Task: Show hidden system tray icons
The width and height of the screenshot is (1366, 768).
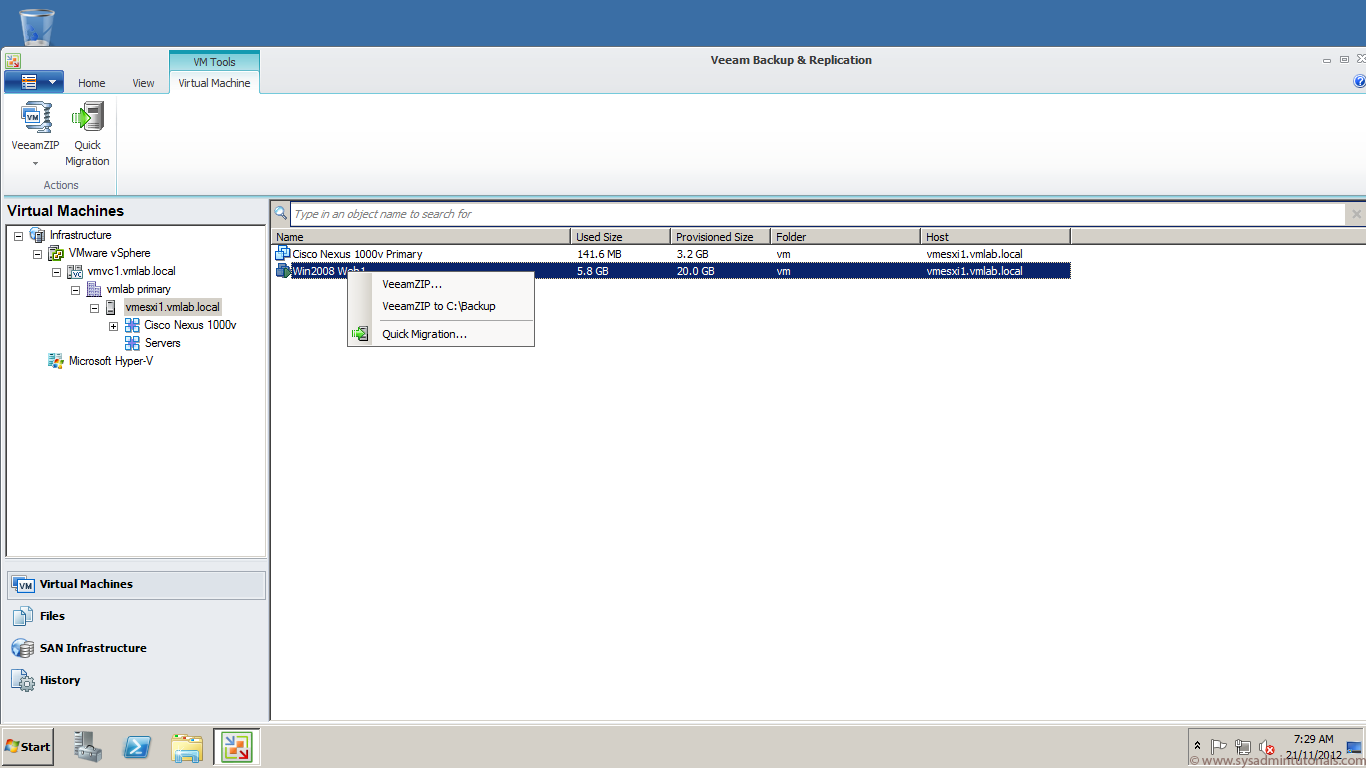Action: point(1198,746)
